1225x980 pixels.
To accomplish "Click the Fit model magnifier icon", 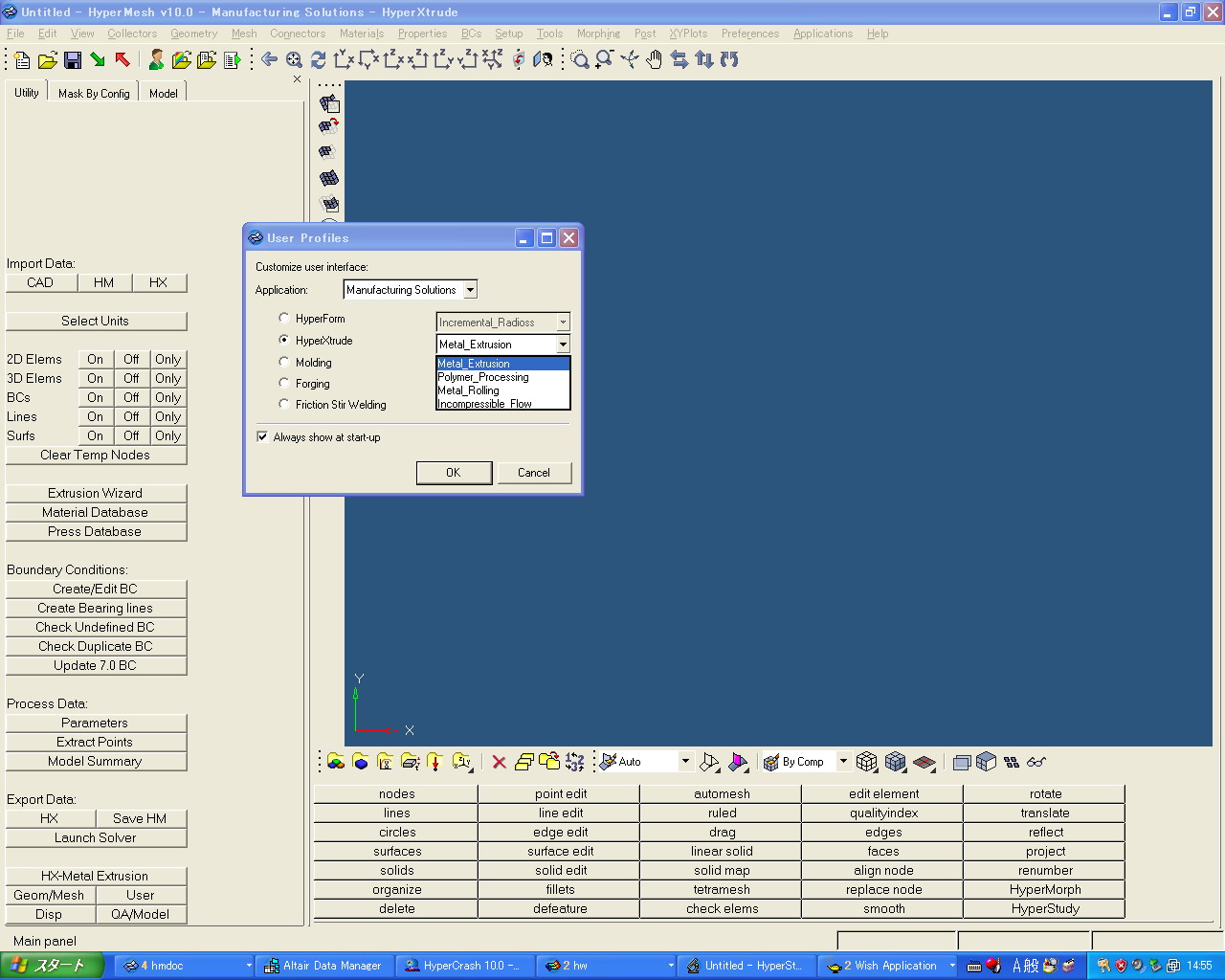I will (x=294, y=60).
